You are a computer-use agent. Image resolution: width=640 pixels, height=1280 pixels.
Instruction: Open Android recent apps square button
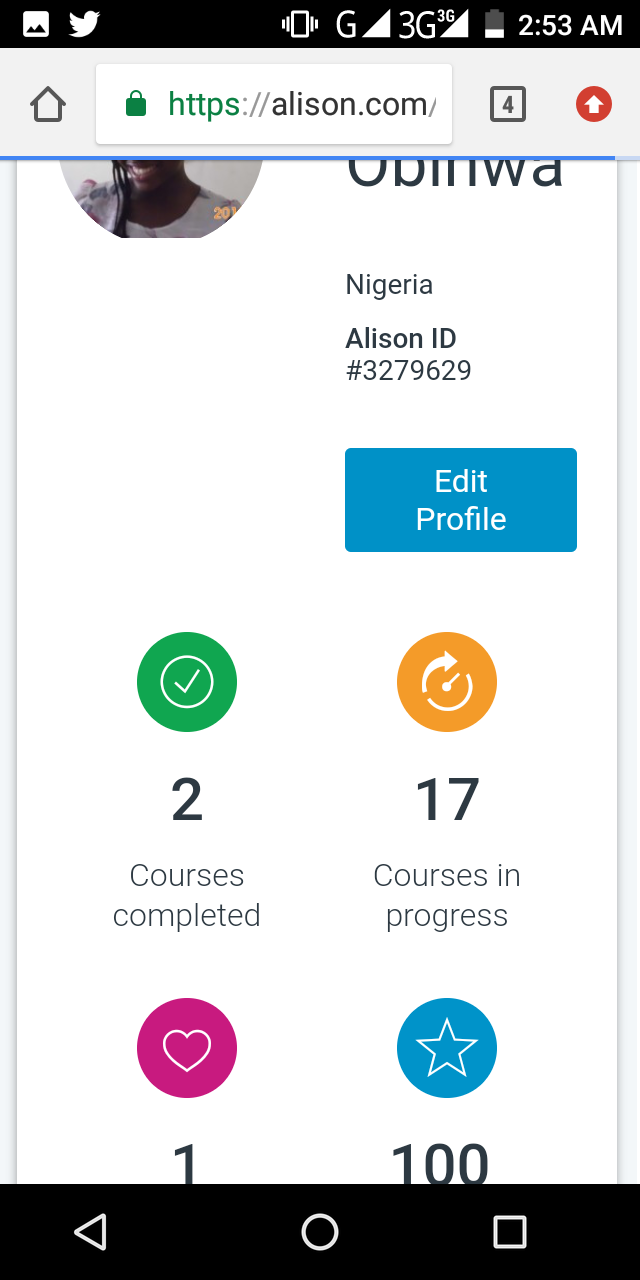(x=510, y=1232)
